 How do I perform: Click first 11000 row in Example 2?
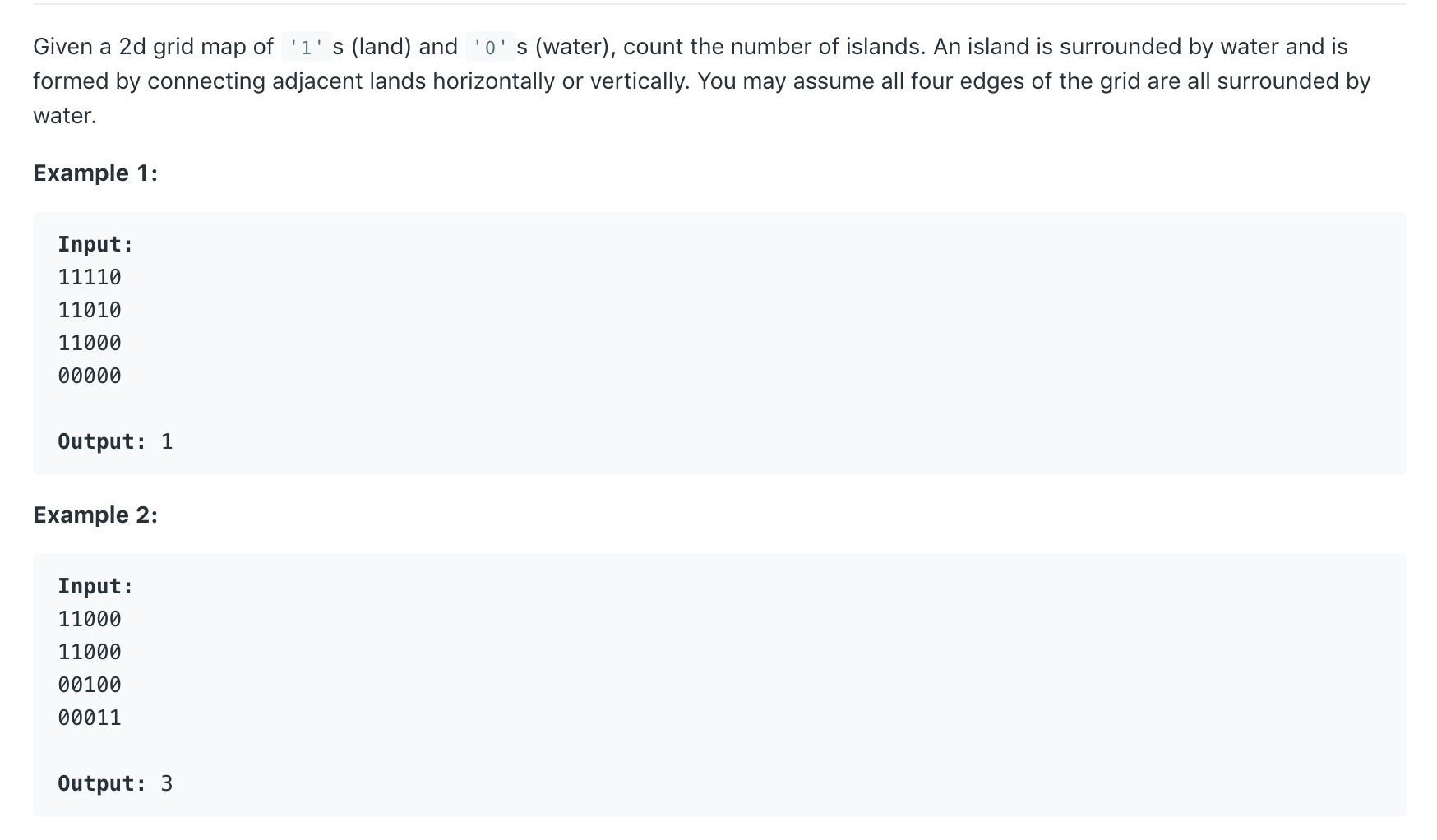tap(90, 619)
